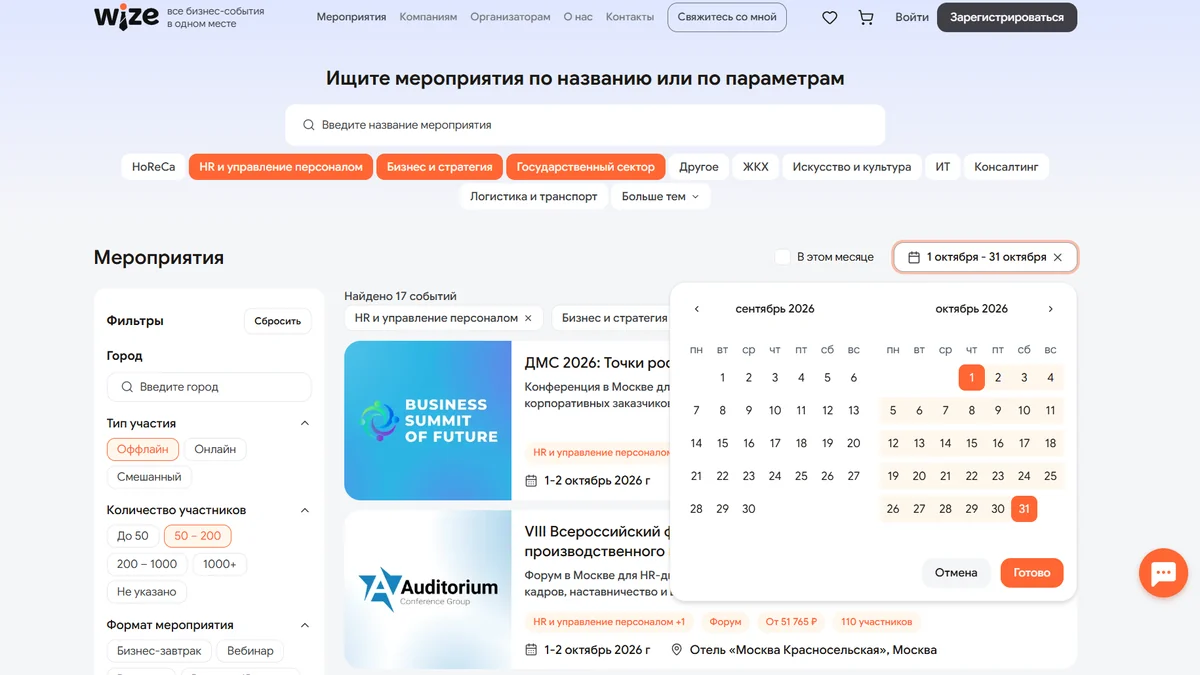Screen dimensions: 1200x675
Task: Select the Не указано participants filter
Action: 146,592
